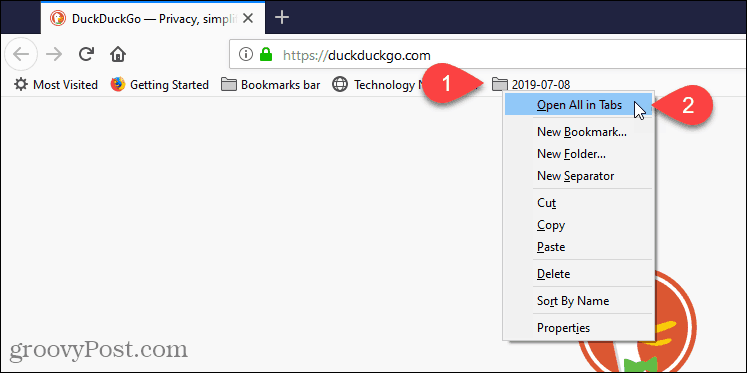Select New Bookmark... menu entry
747x373 pixels.
tap(579, 132)
